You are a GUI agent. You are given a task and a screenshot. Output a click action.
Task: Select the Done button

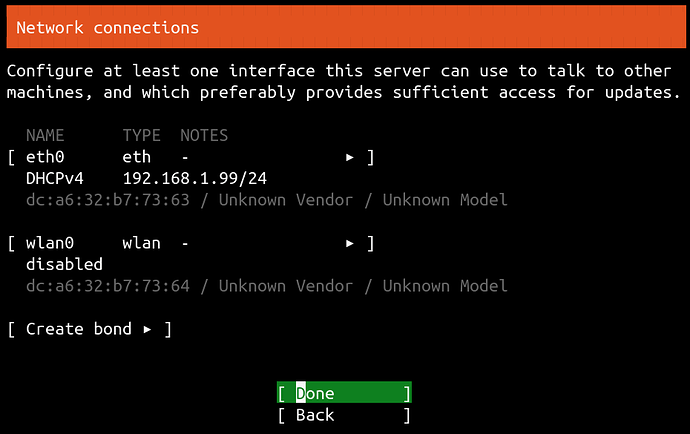pos(344,393)
